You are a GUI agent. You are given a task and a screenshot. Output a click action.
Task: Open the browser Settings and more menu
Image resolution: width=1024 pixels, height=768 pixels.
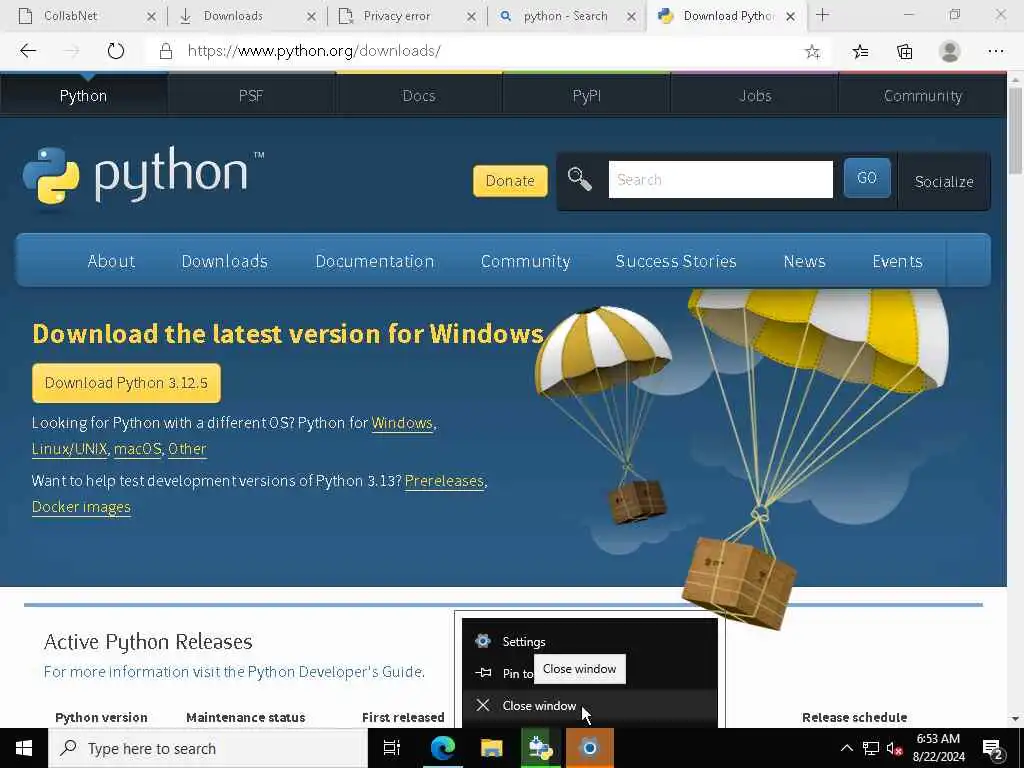coord(995,51)
